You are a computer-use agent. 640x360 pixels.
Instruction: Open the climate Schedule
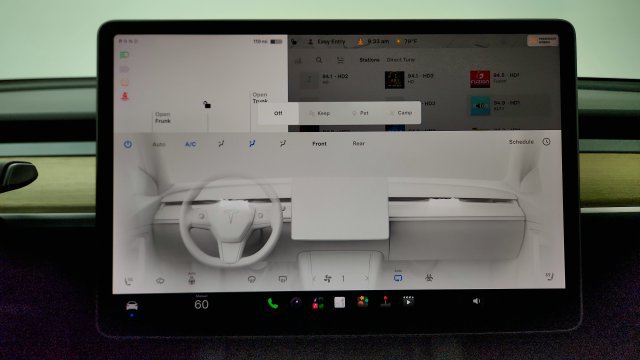pyautogui.click(x=521, y=142)
